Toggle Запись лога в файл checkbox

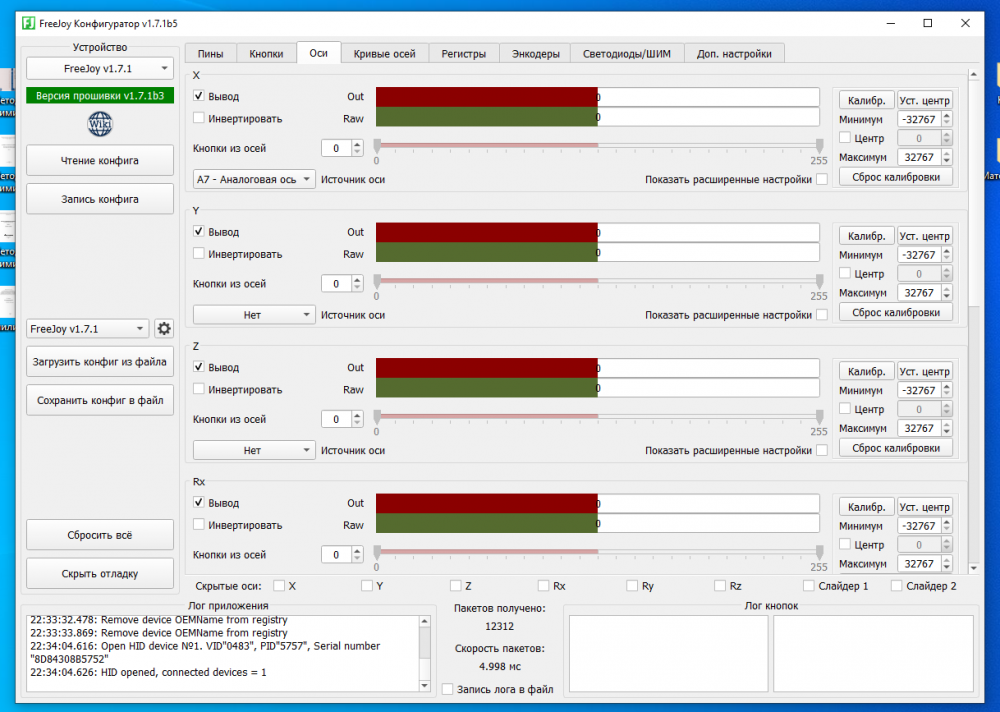click(x=447, y=689)
